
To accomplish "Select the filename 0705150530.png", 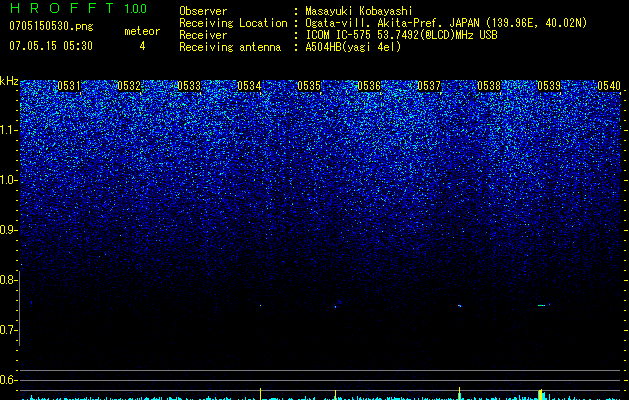I will click(x=51, y=26).
